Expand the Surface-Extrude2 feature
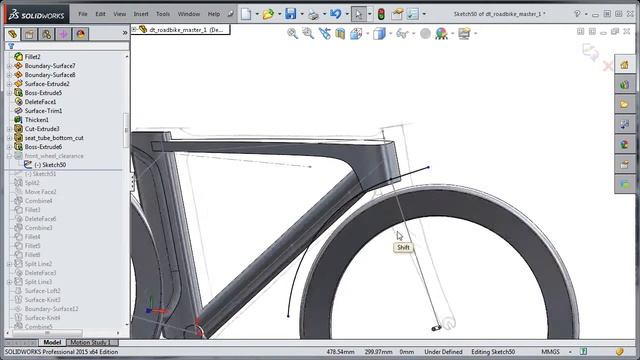 [x=9, y=84]
